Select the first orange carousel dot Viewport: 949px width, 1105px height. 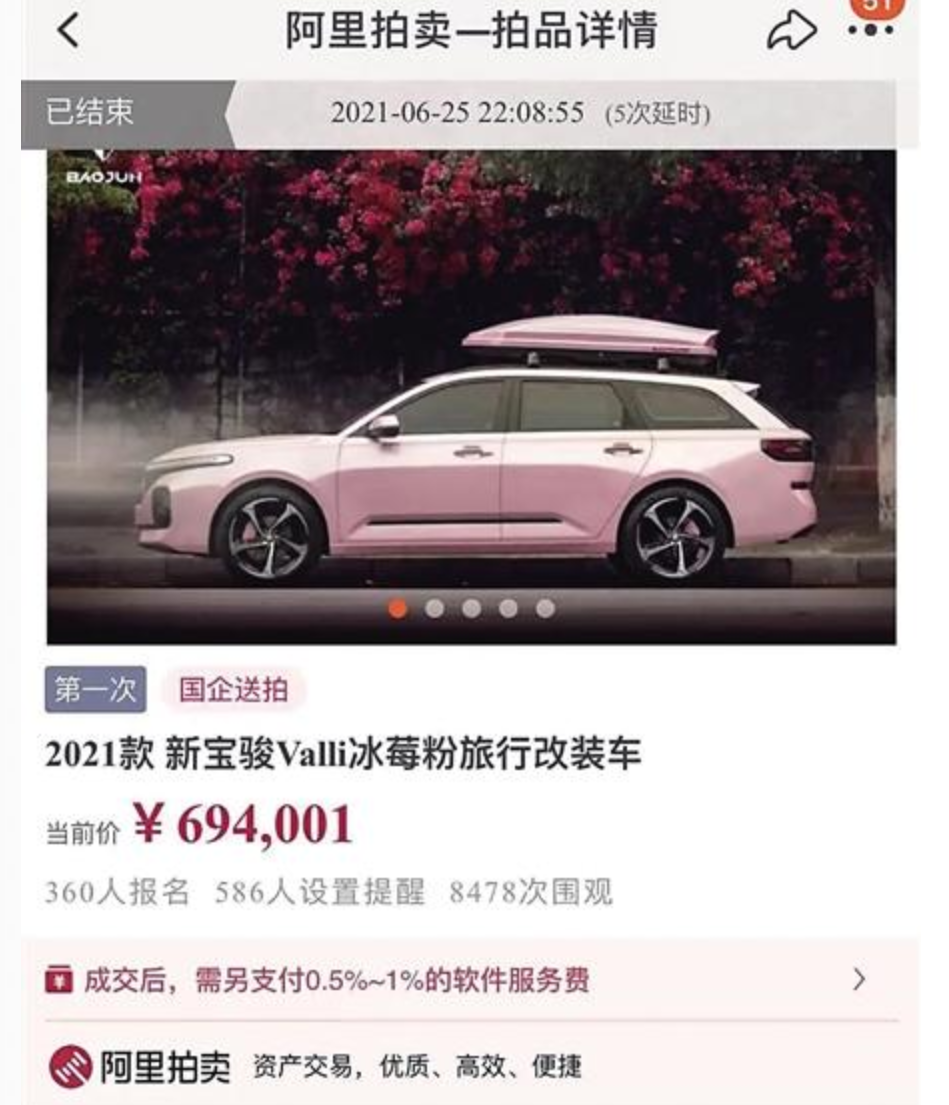click(398, 608)
